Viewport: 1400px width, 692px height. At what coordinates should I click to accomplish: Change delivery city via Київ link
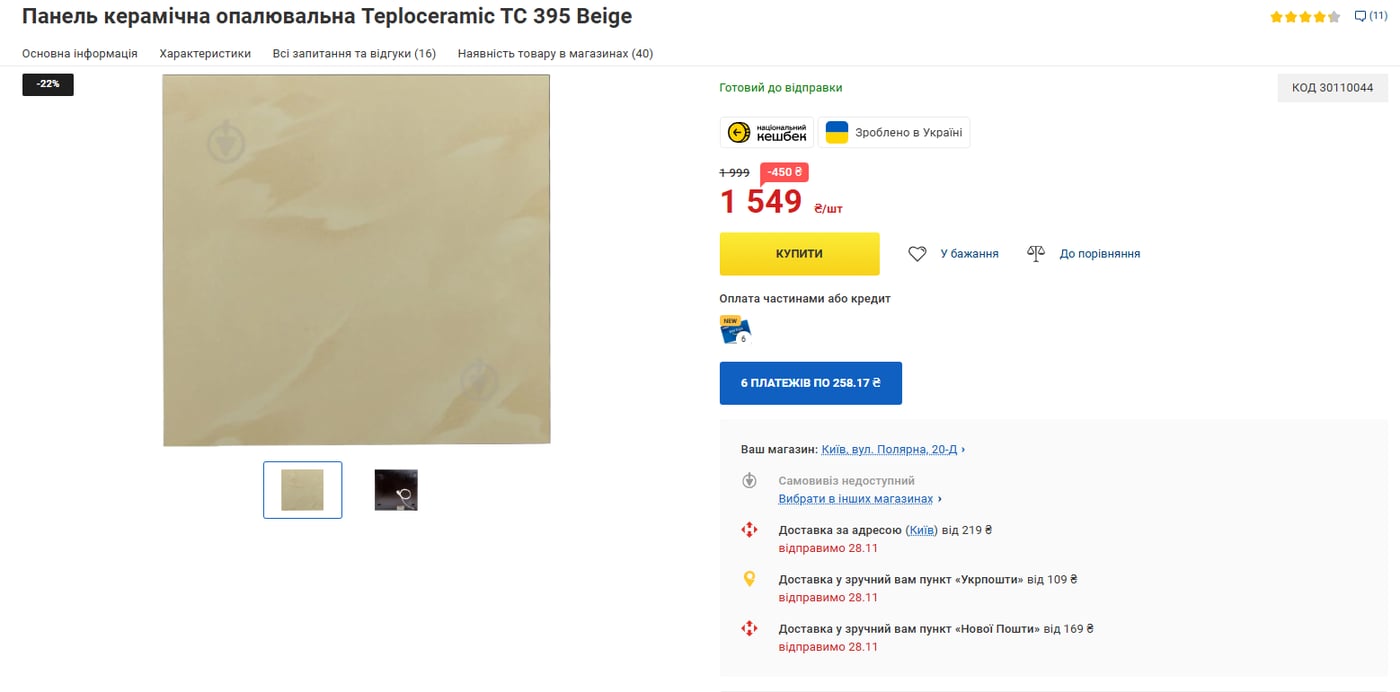[922, 530]
